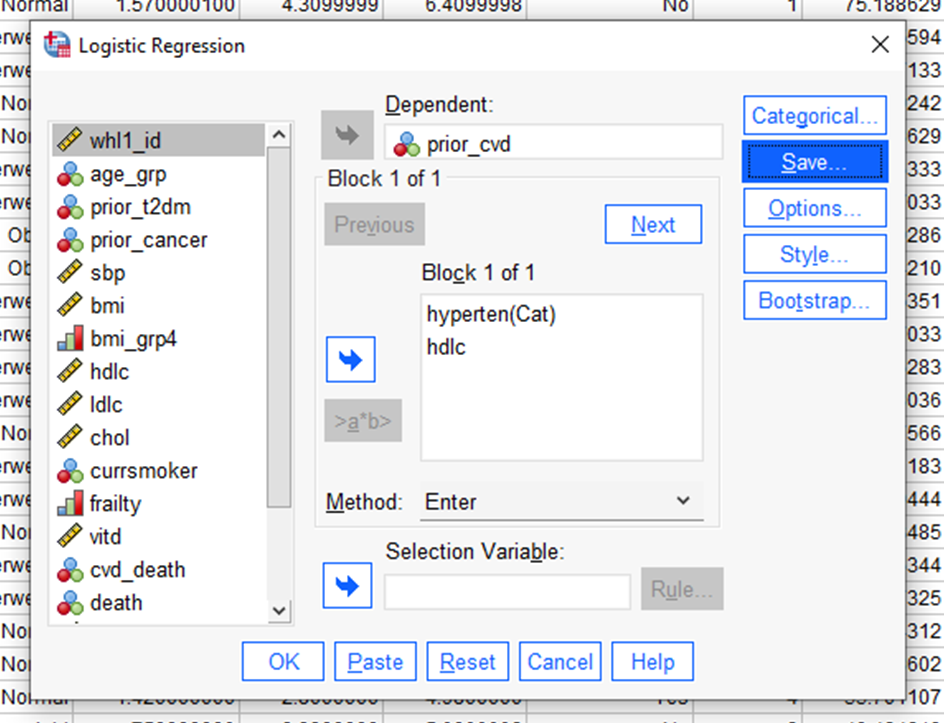
Task: Open the Options... dialog
Action: coord(814,209)
